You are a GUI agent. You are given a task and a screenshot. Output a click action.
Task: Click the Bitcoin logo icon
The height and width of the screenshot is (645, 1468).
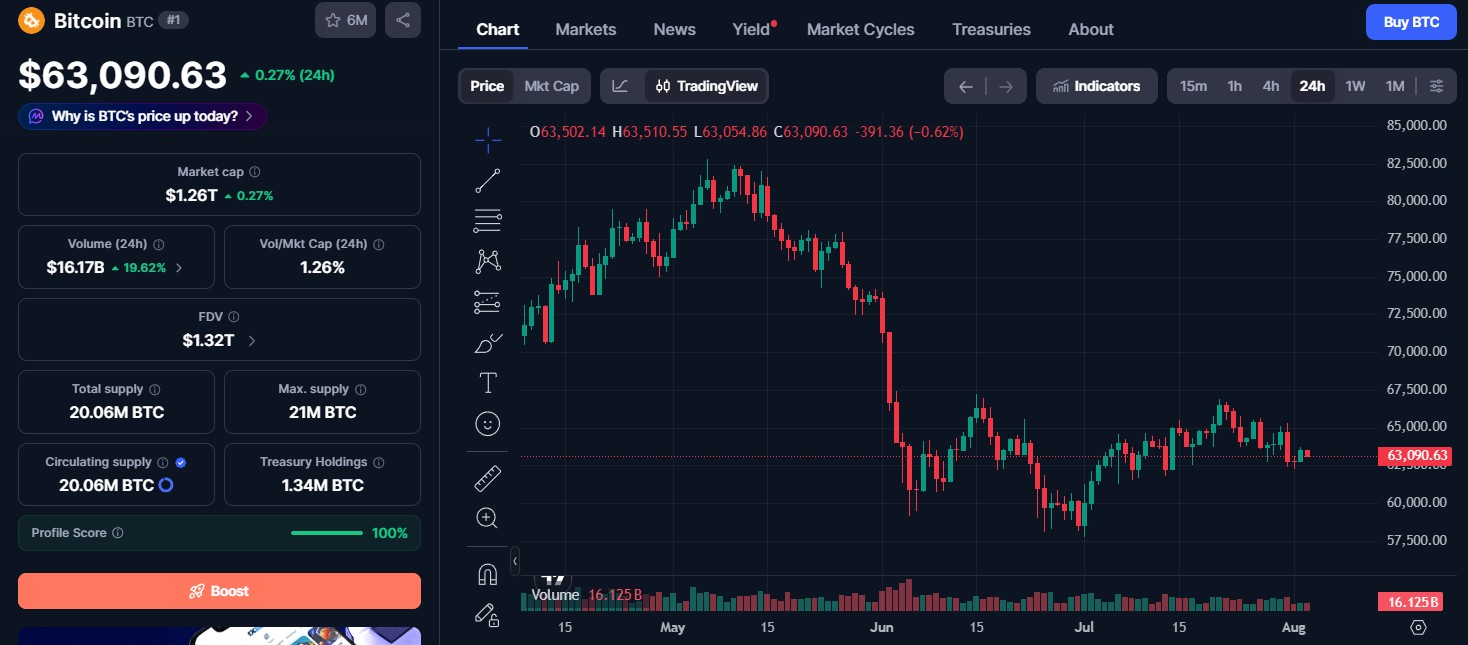click(32, 20)
